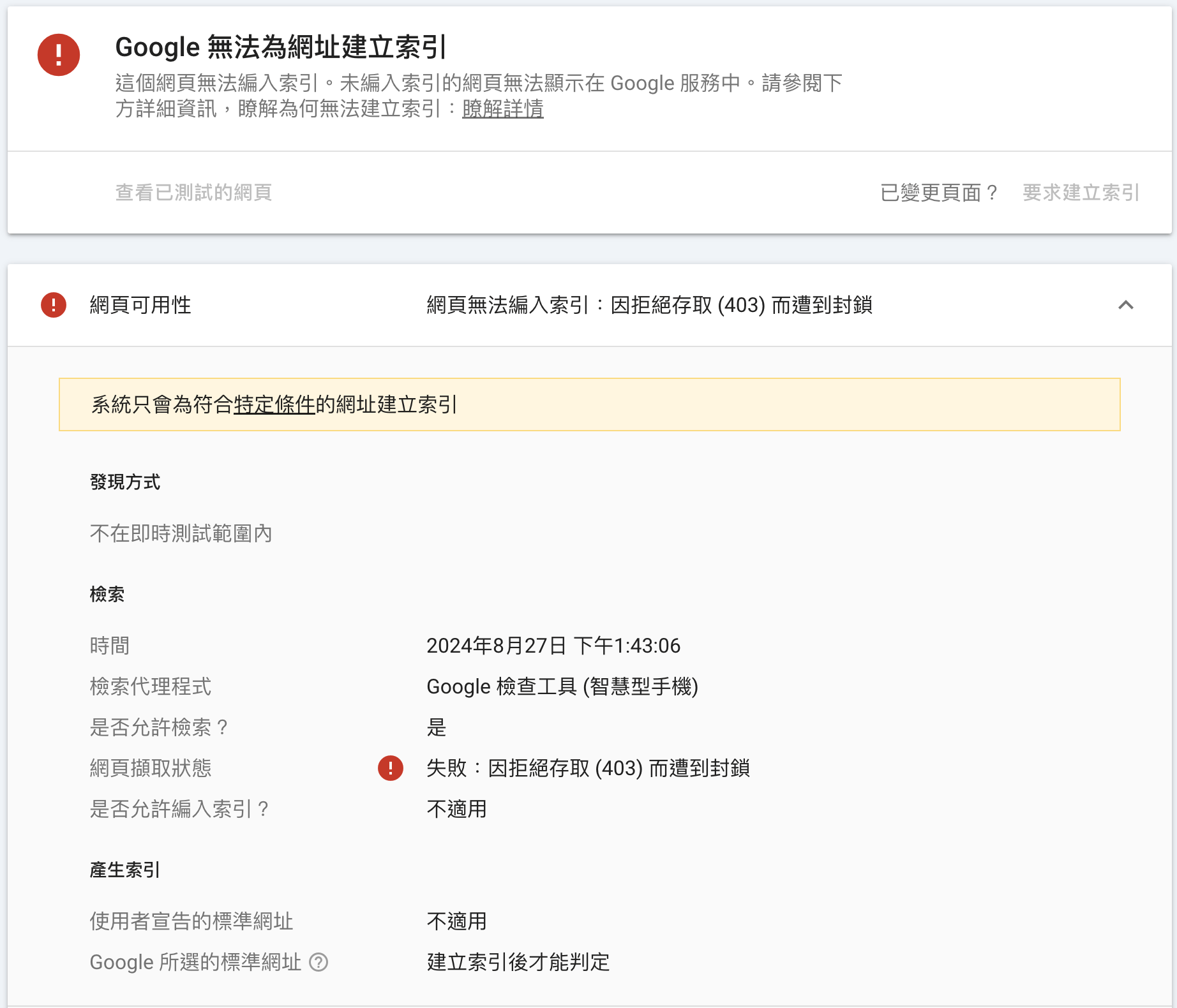Click the value 建立索引後才能判定
This screenshot has height=1008, width=1177.
(x=518, y=962)
